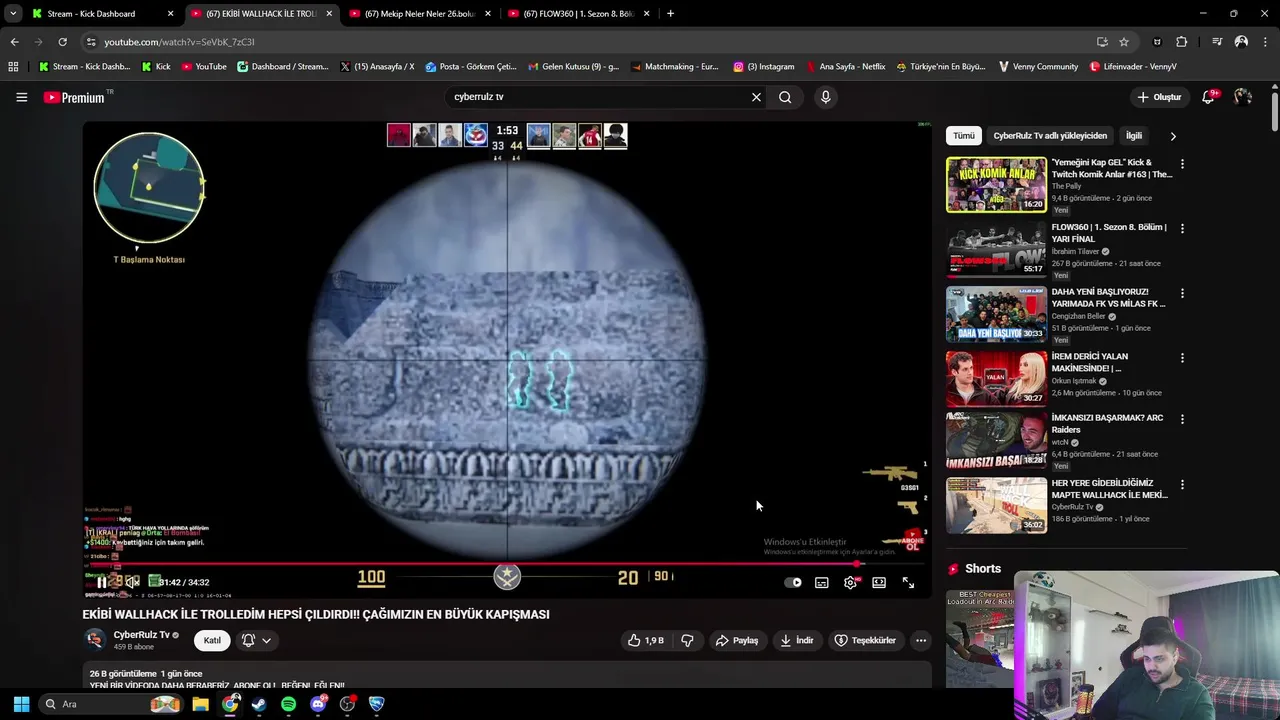Screen dimensions: 1280x720
Task: Open options for 'DAHA YENİ BAŞLIYORUZ' video
Action: tap(1182, 294)
